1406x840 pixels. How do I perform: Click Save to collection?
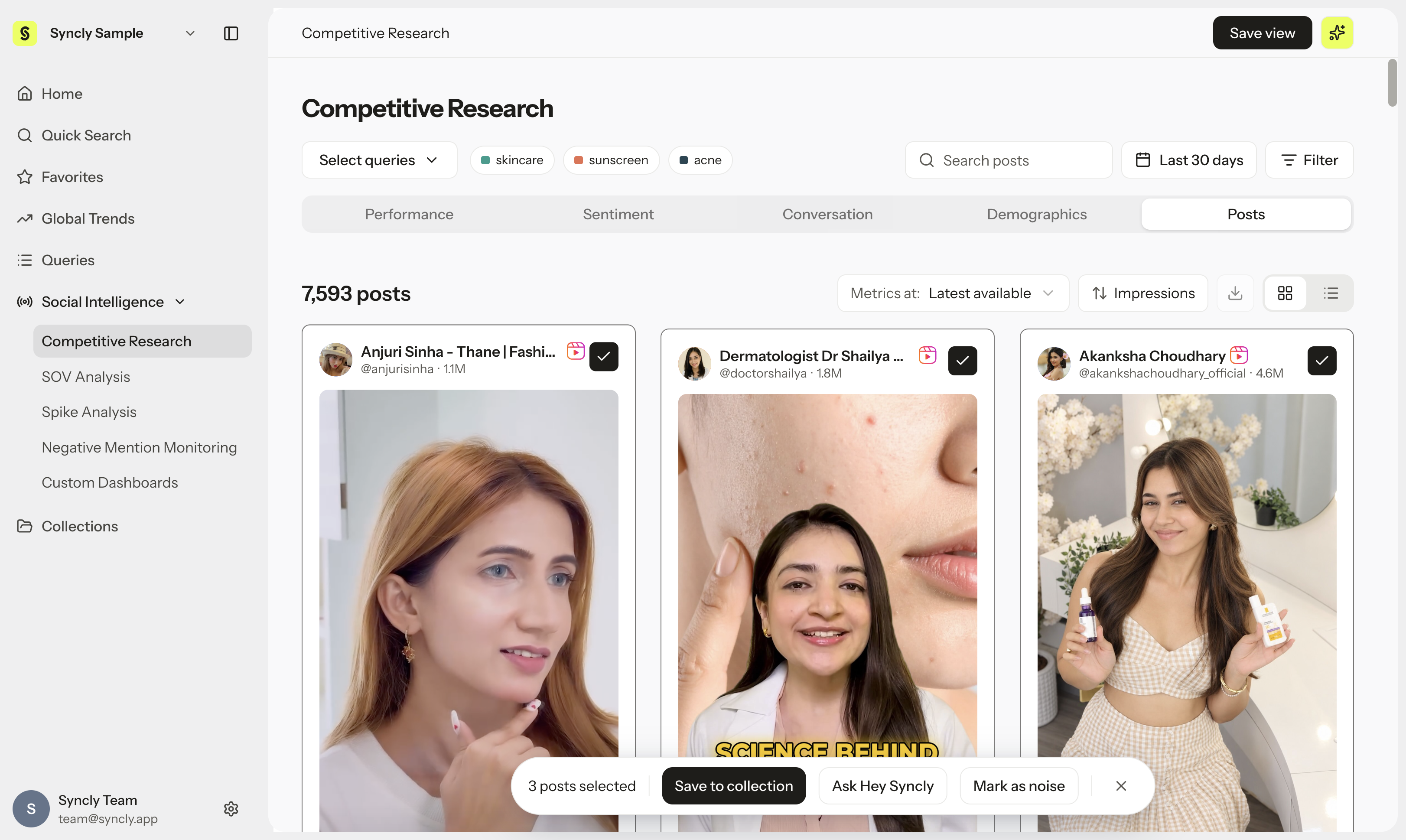734,786
